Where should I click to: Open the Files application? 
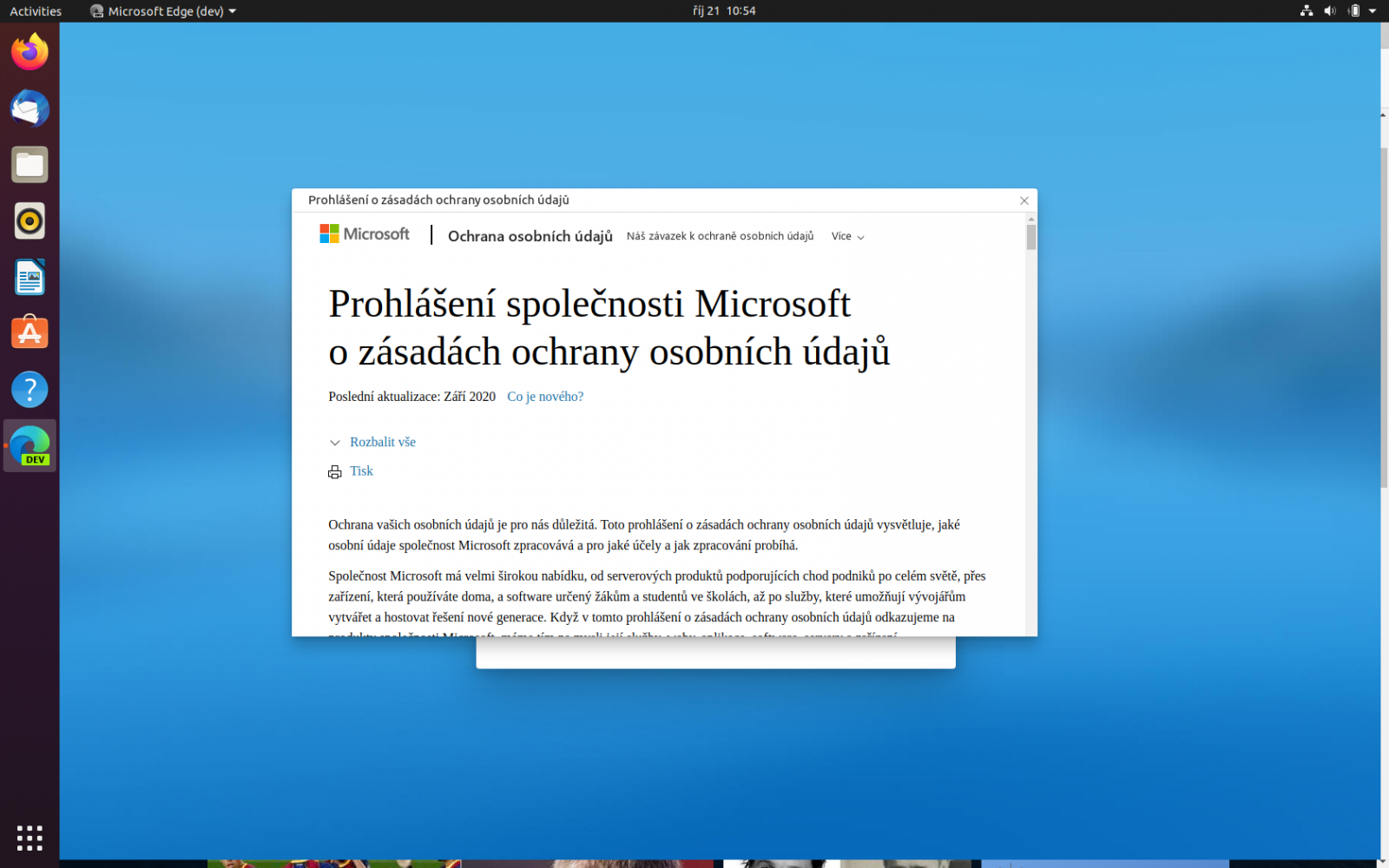(30, 164)
